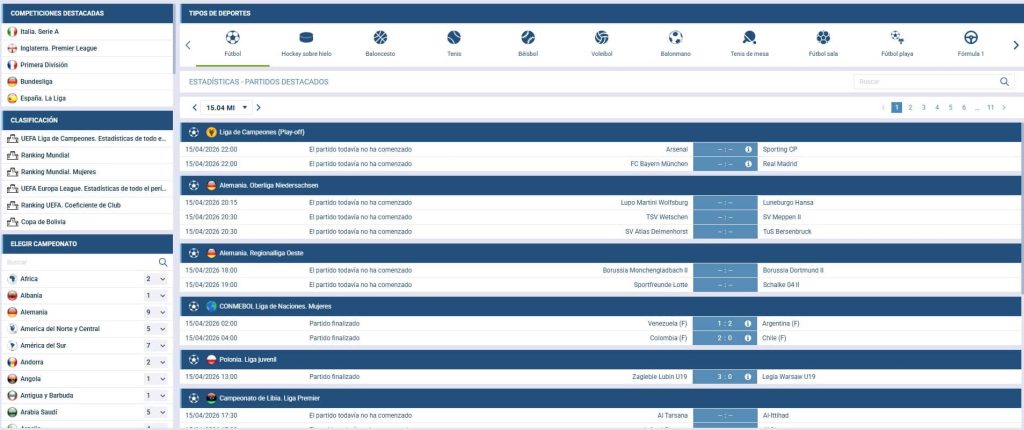Expand the Antigua y Barbuda list

[163, 395]
